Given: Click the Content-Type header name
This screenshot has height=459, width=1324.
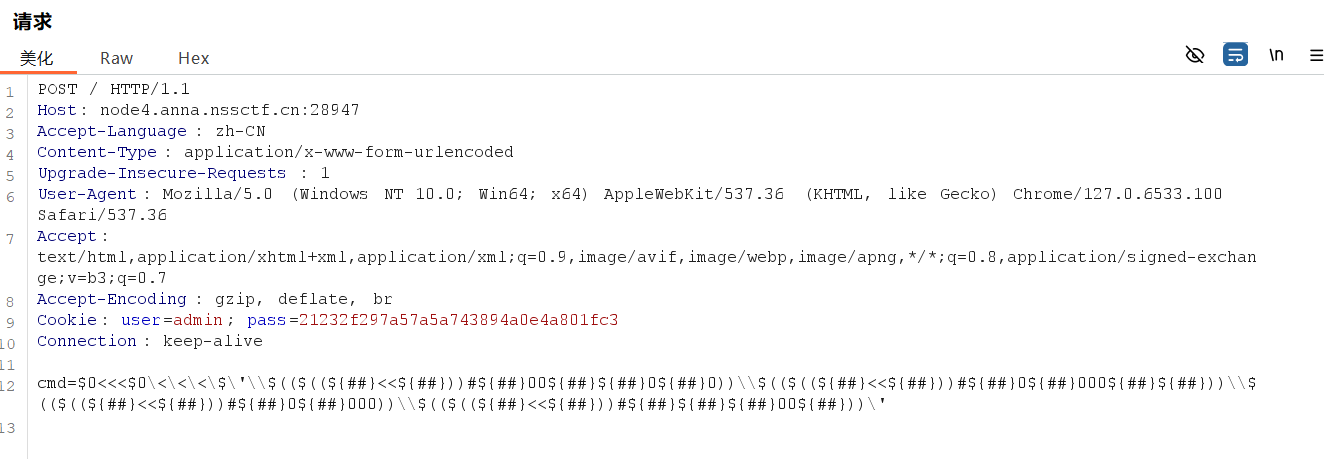Looking at the screenshot, I should [96, 152].
